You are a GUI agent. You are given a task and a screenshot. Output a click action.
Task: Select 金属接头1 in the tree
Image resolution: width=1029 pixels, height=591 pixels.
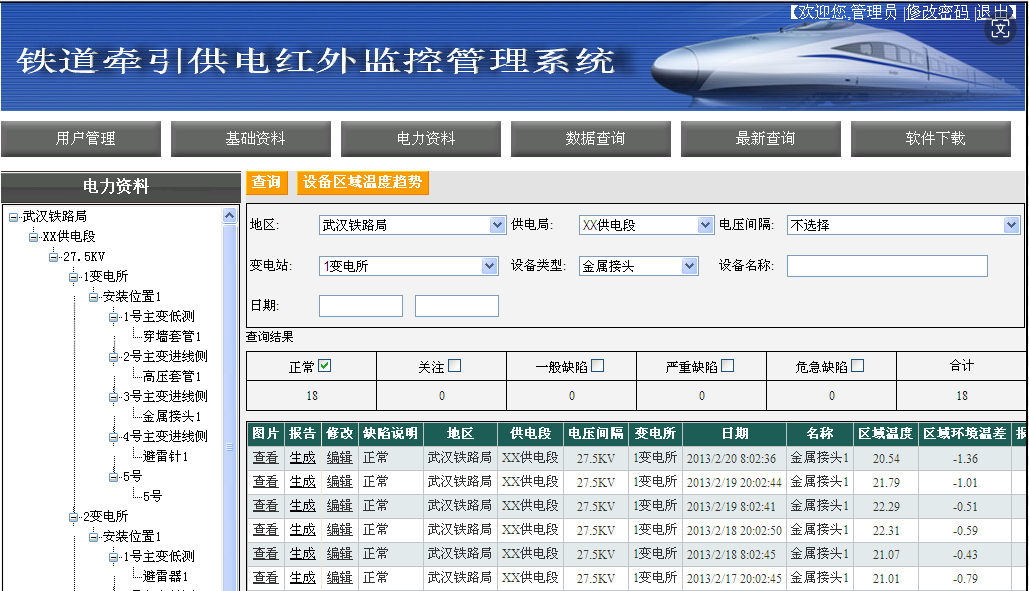pos(171,416)
